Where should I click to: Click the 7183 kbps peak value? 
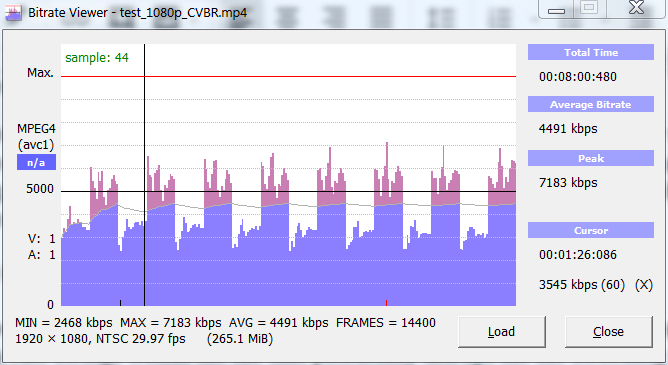(568, 183)
